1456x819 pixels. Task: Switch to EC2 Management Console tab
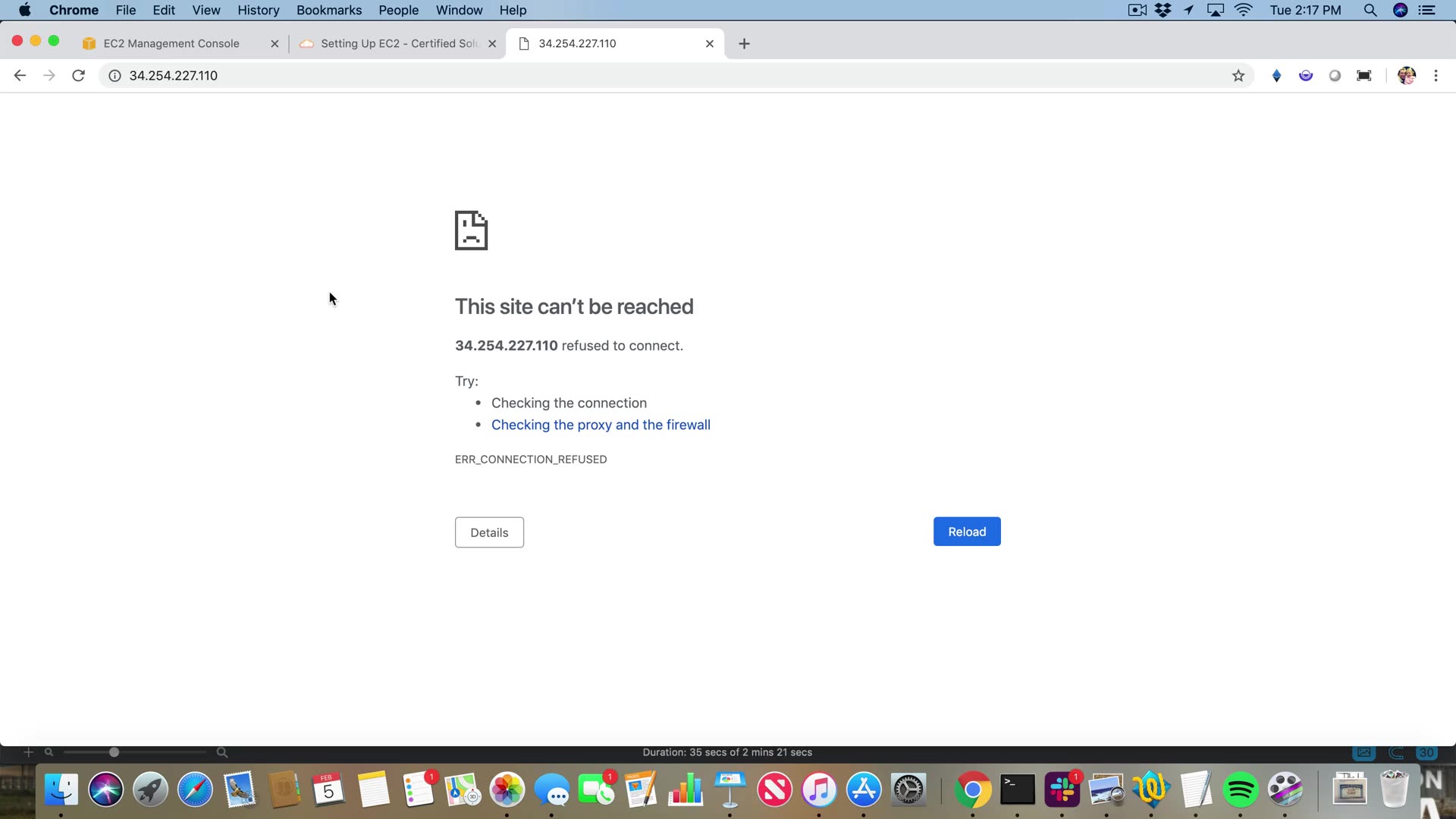click(x=171, y=44)
